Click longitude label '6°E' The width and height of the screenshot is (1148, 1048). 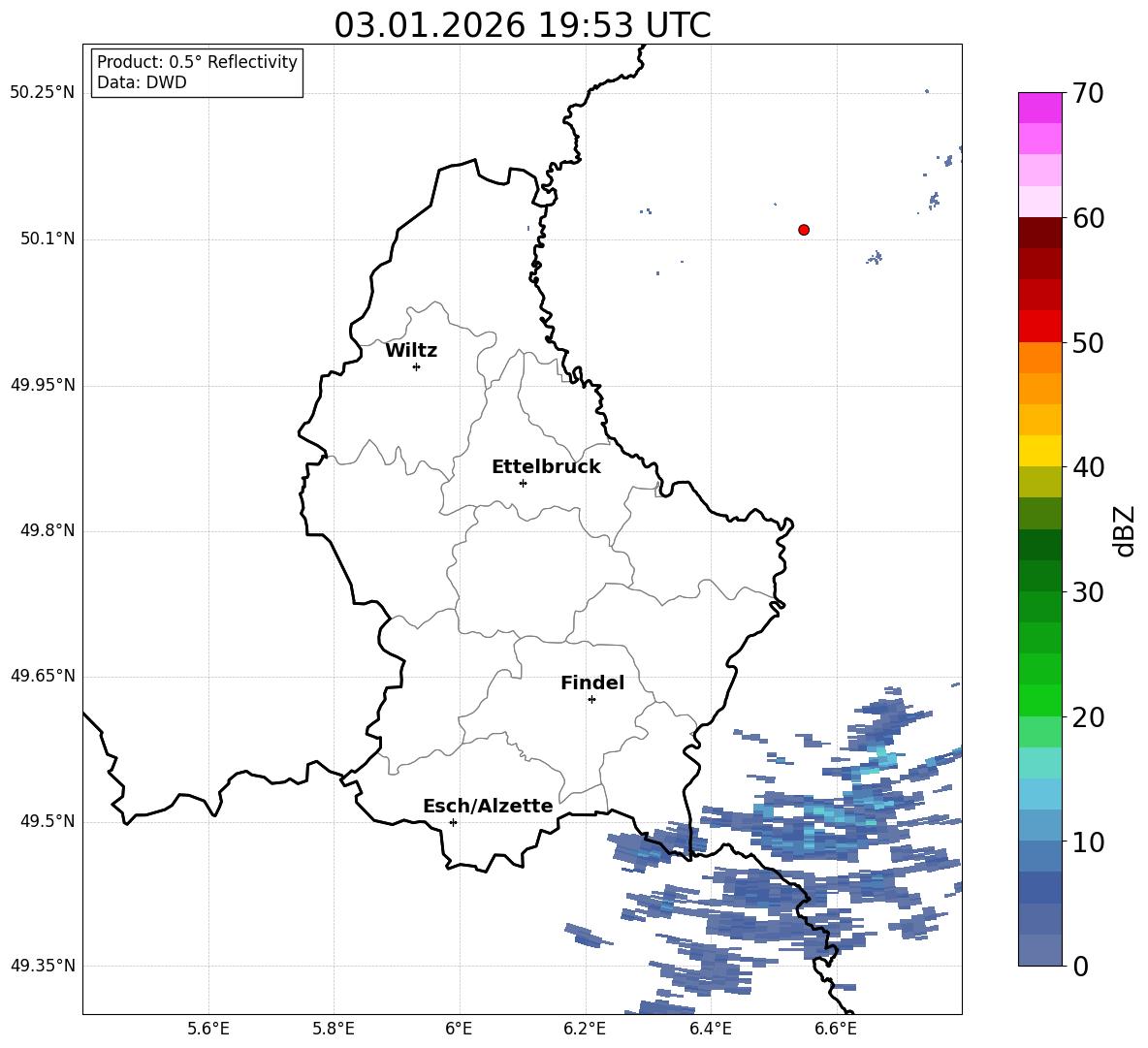coord(459,1029)
